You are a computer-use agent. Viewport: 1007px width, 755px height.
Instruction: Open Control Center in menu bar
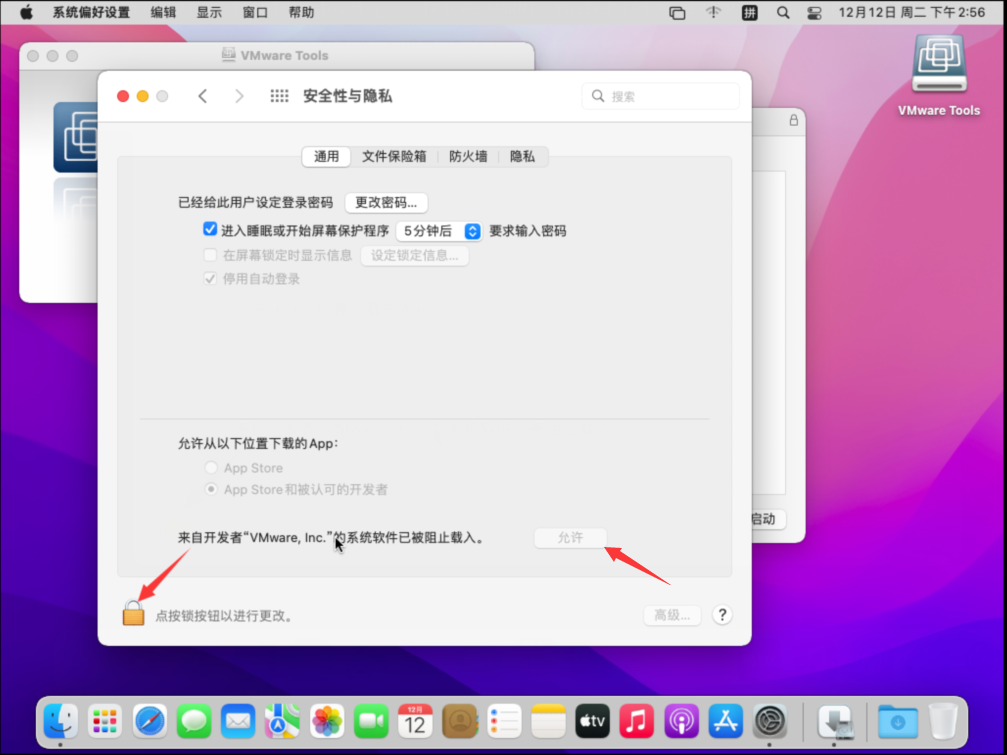click(814, 12)
